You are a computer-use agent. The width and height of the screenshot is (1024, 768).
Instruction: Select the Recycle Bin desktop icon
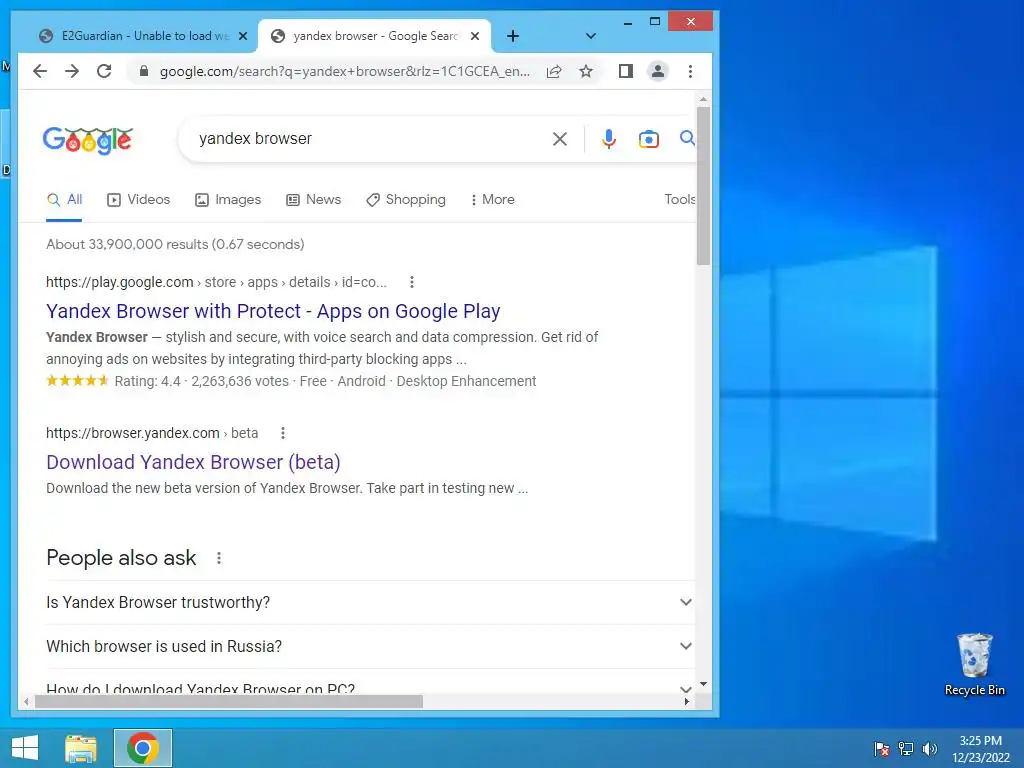974,665
